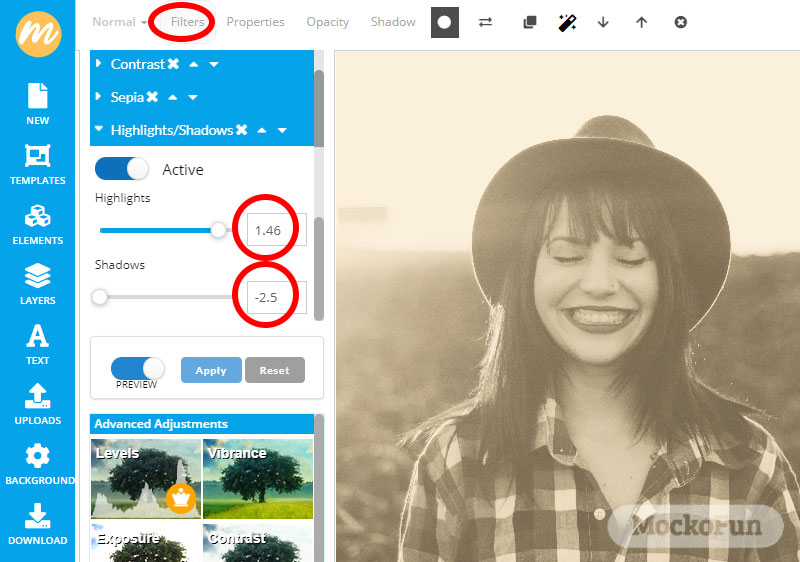The width and height of the screenshot is (800, 562).
Task: Toggle the Active switch
Action: [x=122, y=168]
